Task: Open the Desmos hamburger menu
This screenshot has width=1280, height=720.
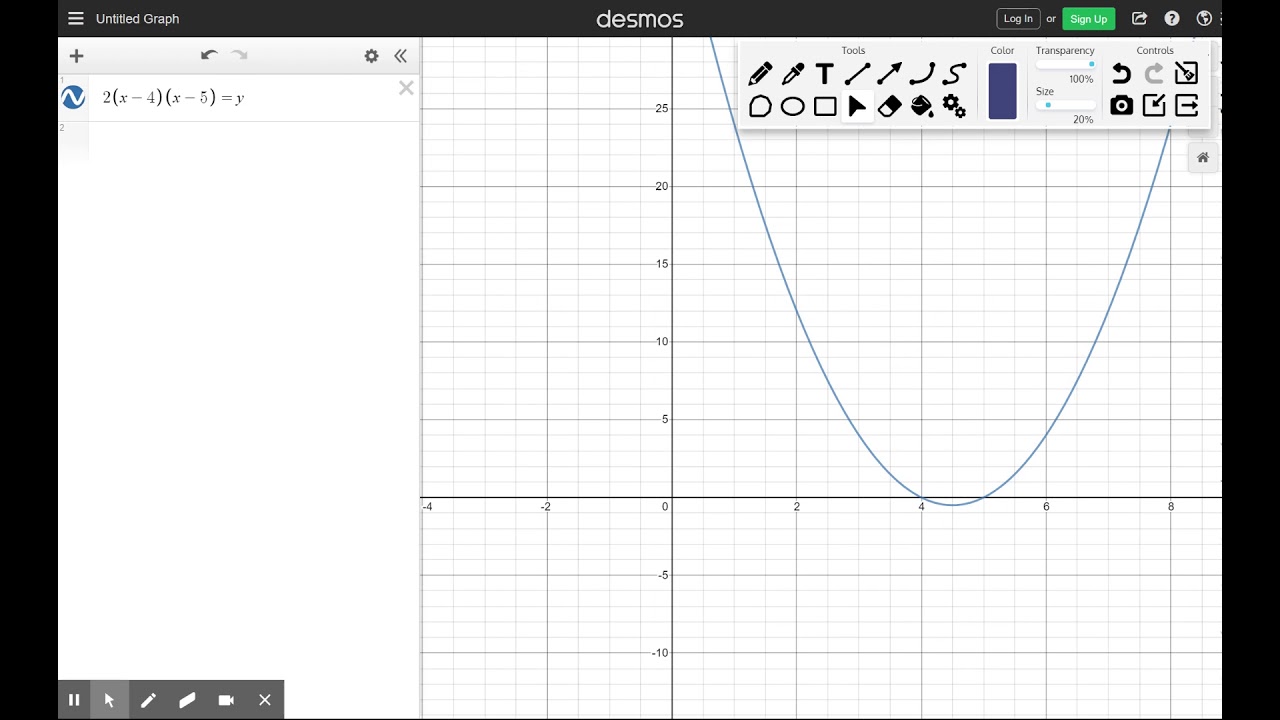Action: tap(76, 18)
